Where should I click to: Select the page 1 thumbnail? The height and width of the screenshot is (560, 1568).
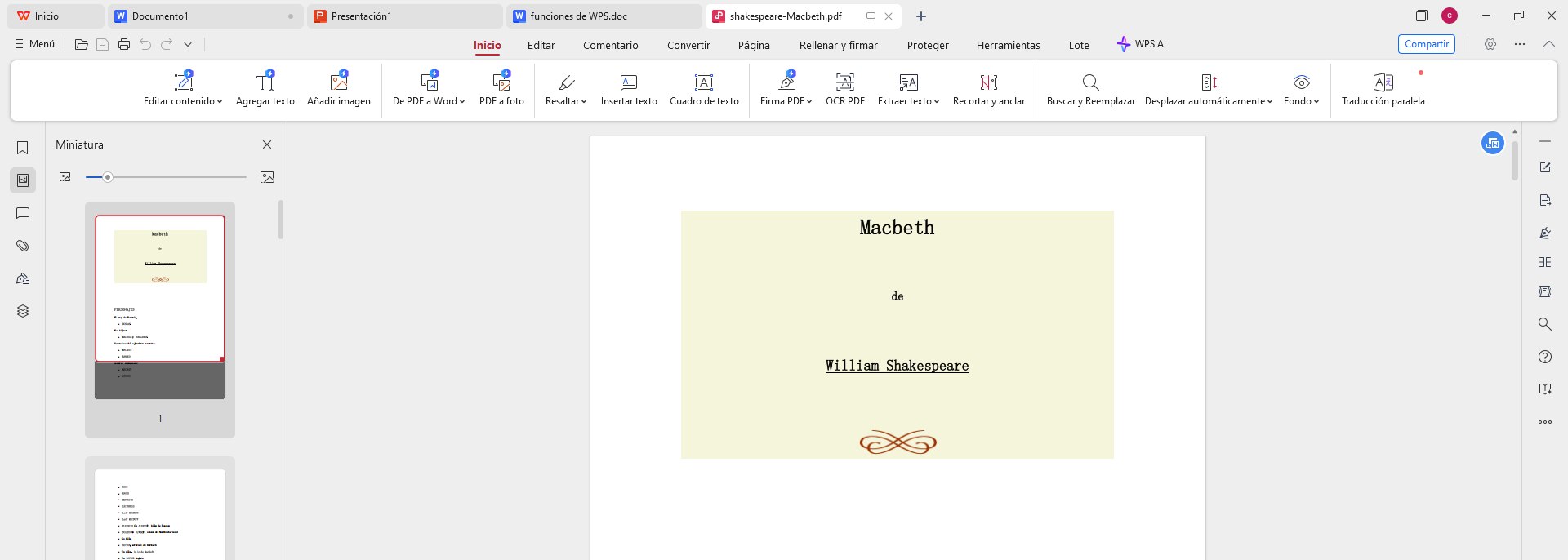[160, 289]
